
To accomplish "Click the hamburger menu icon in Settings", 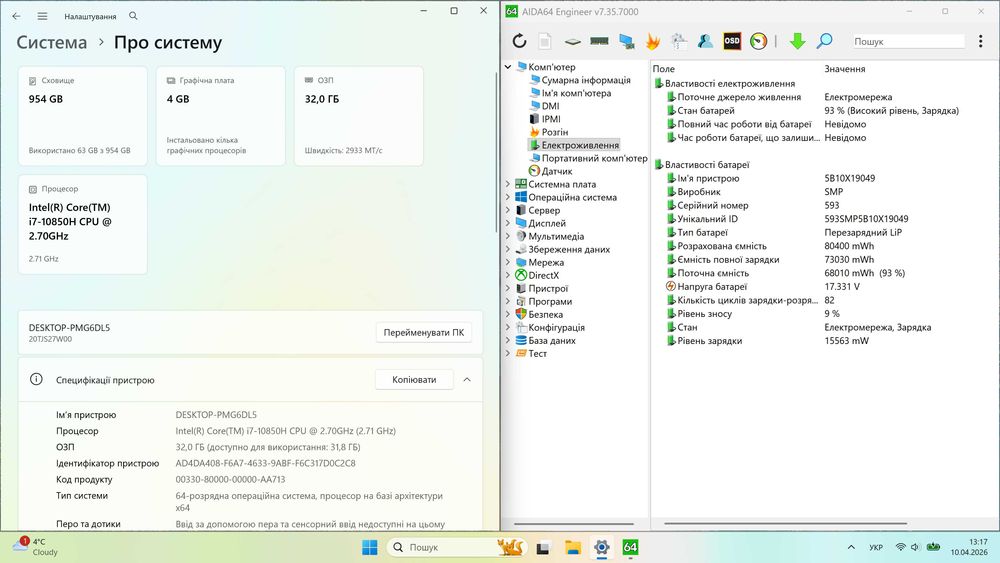I will point(42,16).
